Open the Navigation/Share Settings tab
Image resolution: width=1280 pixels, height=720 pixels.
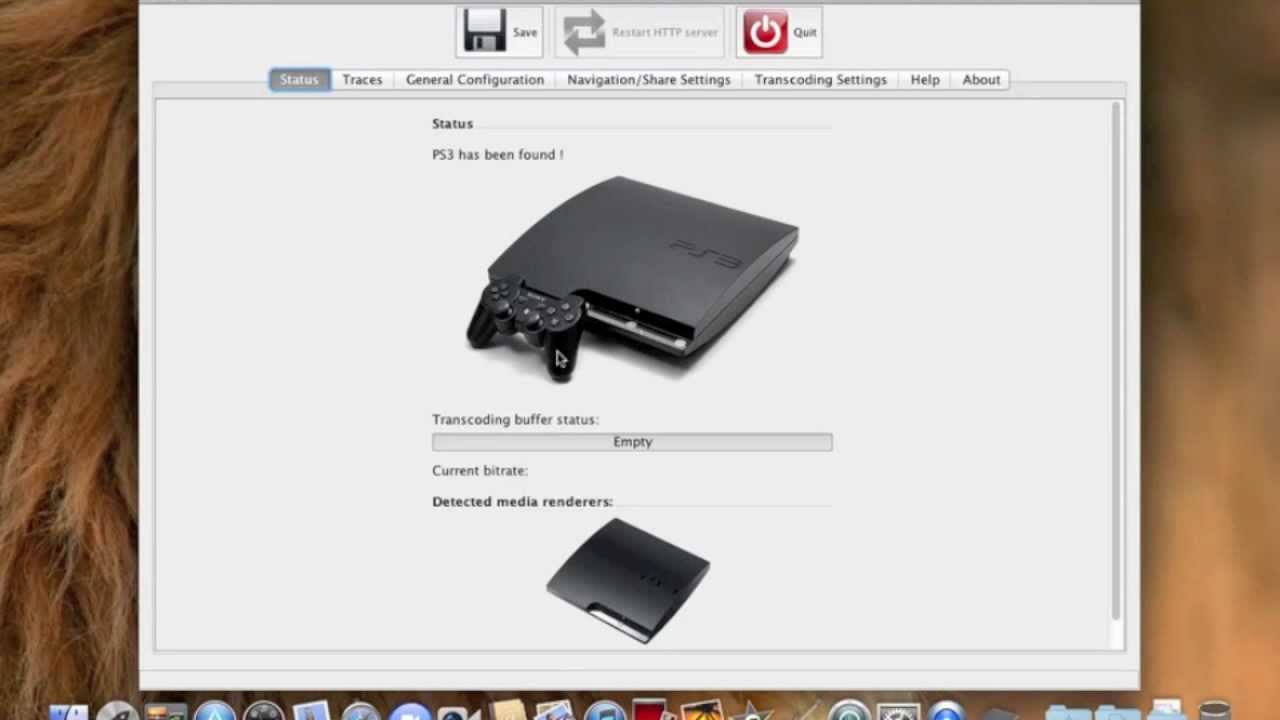pos(649,80)
